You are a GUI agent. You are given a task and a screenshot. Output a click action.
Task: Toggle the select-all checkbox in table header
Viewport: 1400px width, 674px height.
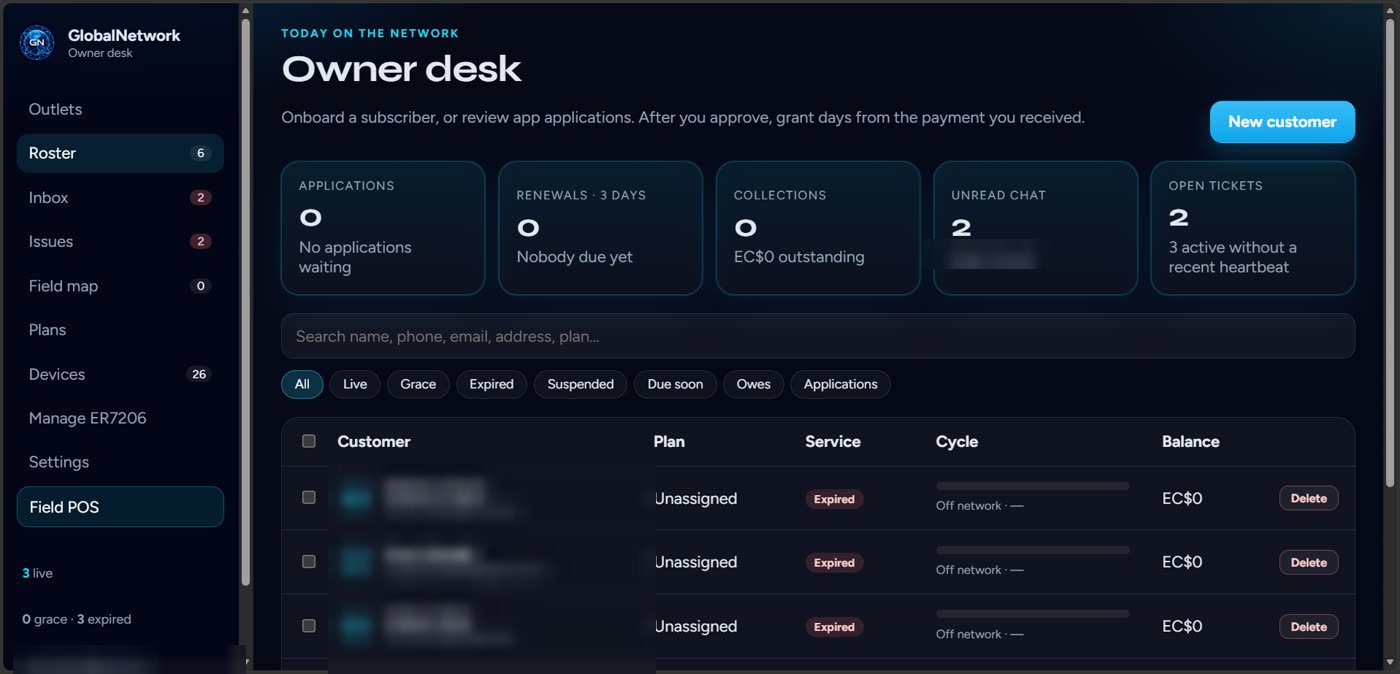[308, 441]
